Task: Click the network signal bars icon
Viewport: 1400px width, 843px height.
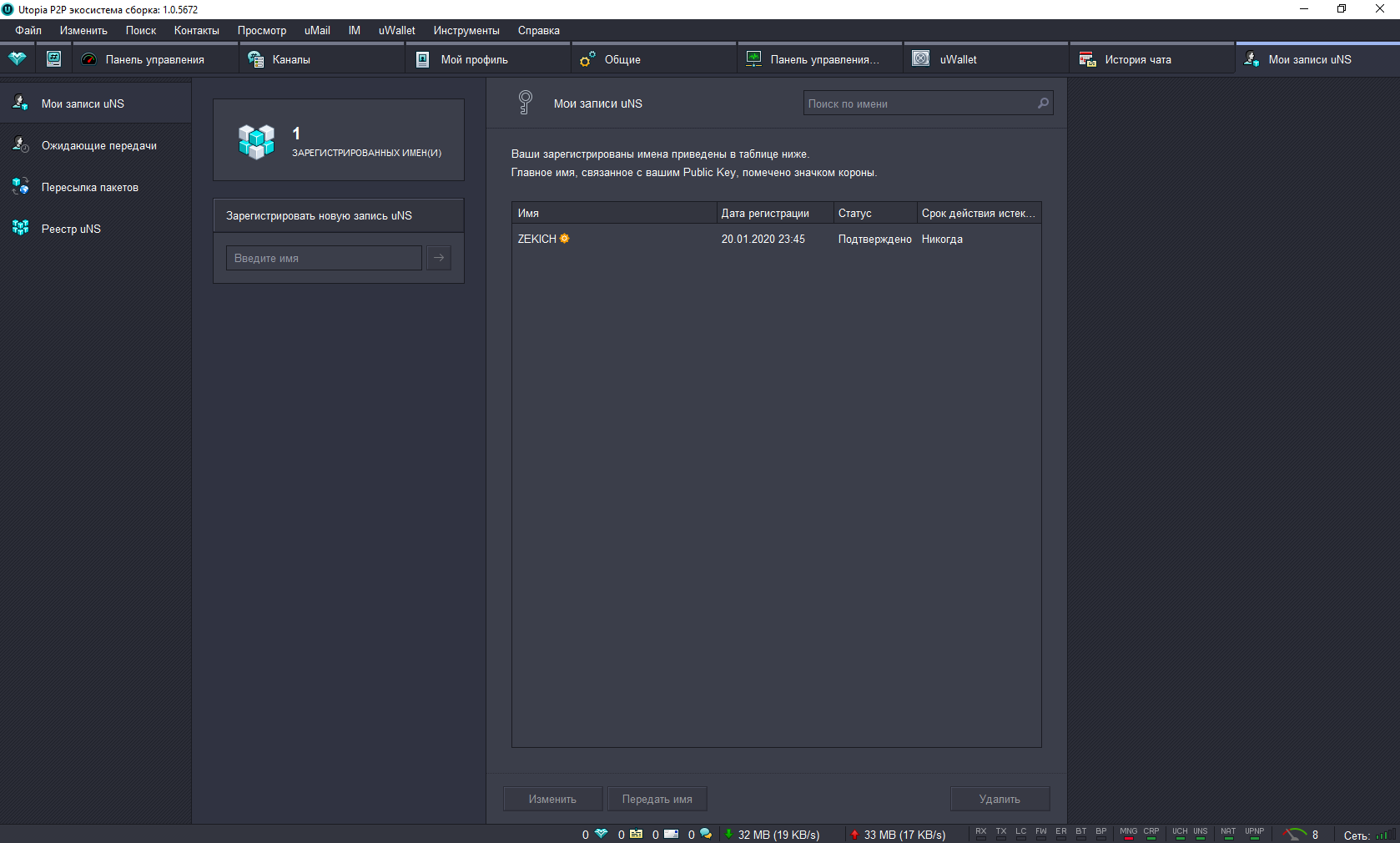Action: (1385, 834)
